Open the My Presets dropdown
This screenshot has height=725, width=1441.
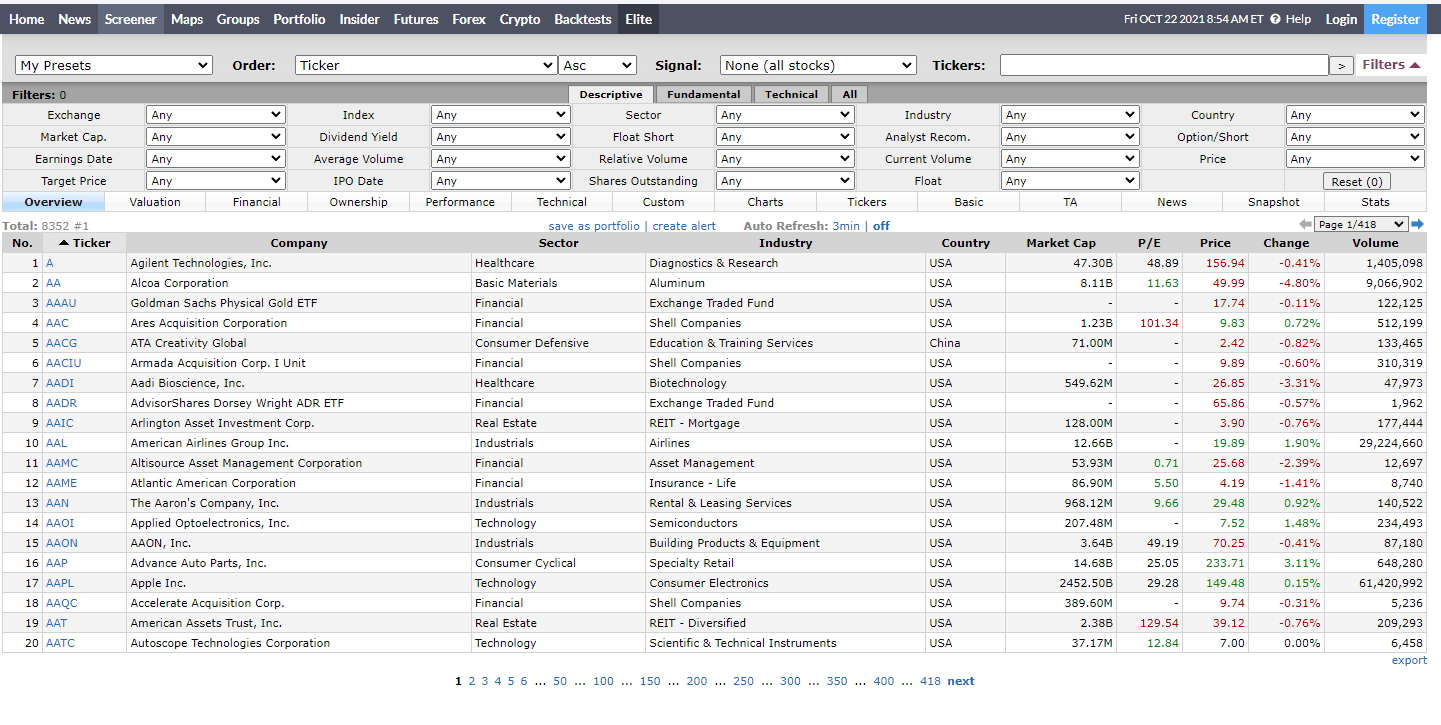click(114, 65)
